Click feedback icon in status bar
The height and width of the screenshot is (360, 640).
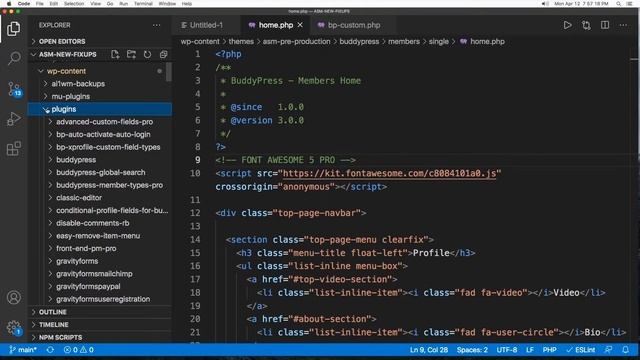click(609, 350)
